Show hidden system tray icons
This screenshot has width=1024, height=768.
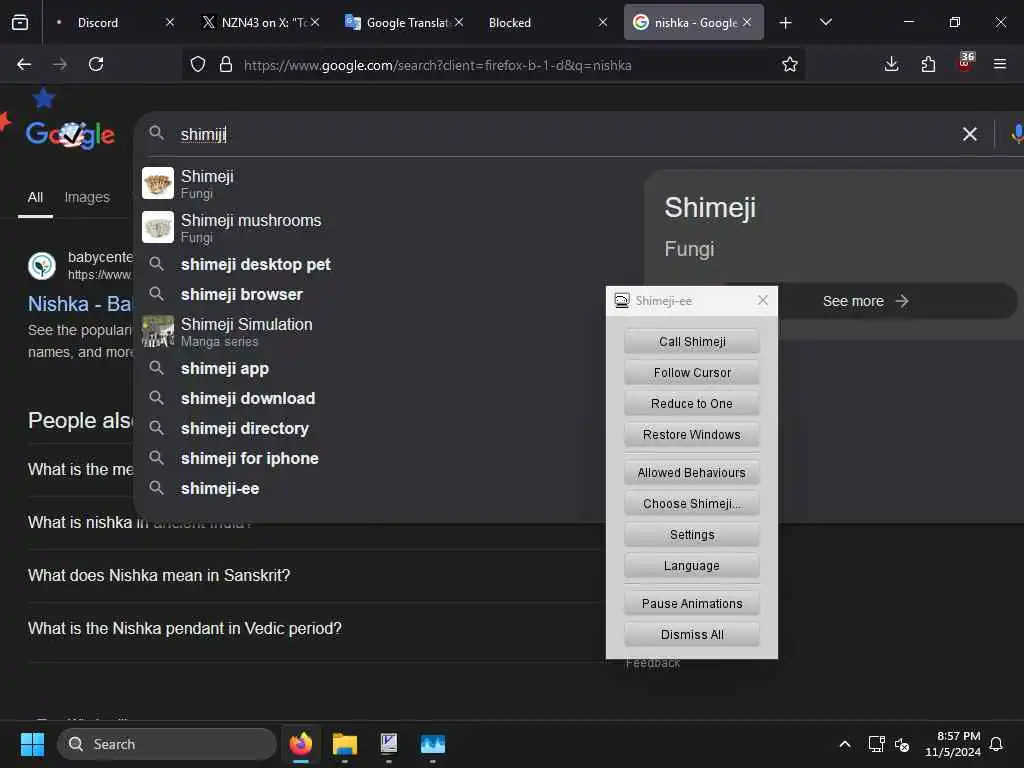[x=844, y=744]
